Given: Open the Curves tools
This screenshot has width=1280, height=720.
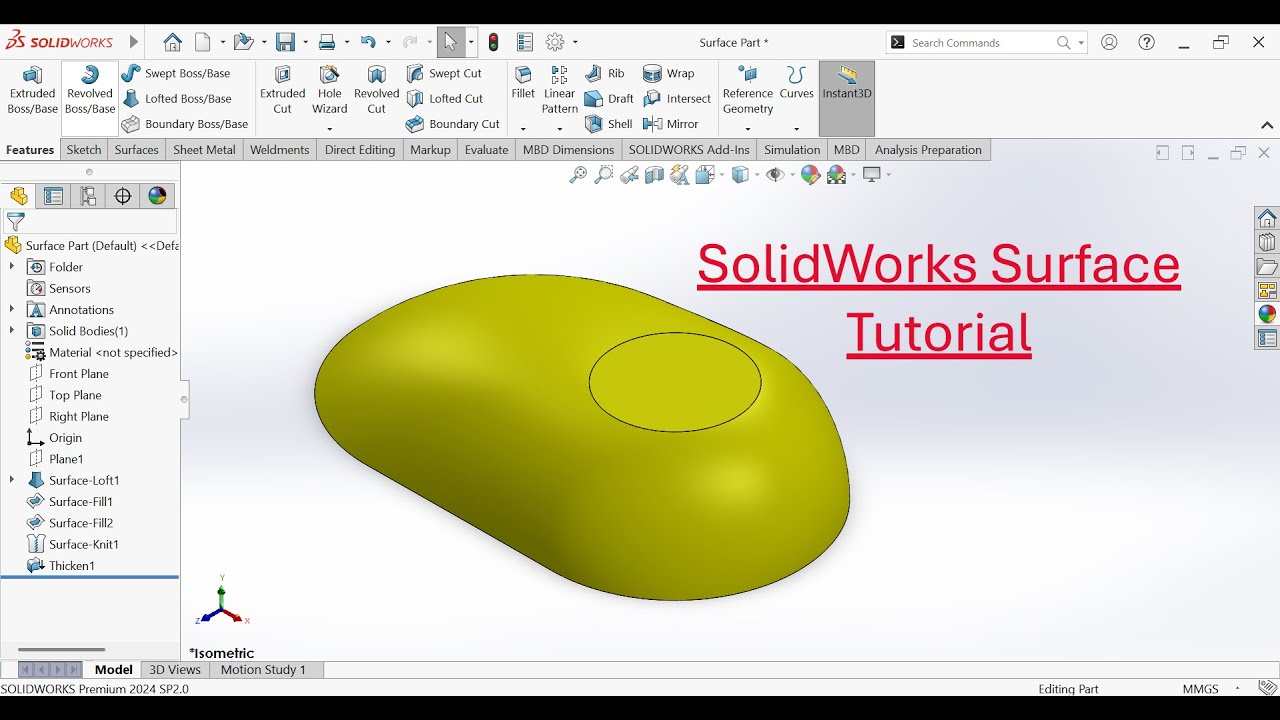Looking at the screenshot, I should coord(796,84).
